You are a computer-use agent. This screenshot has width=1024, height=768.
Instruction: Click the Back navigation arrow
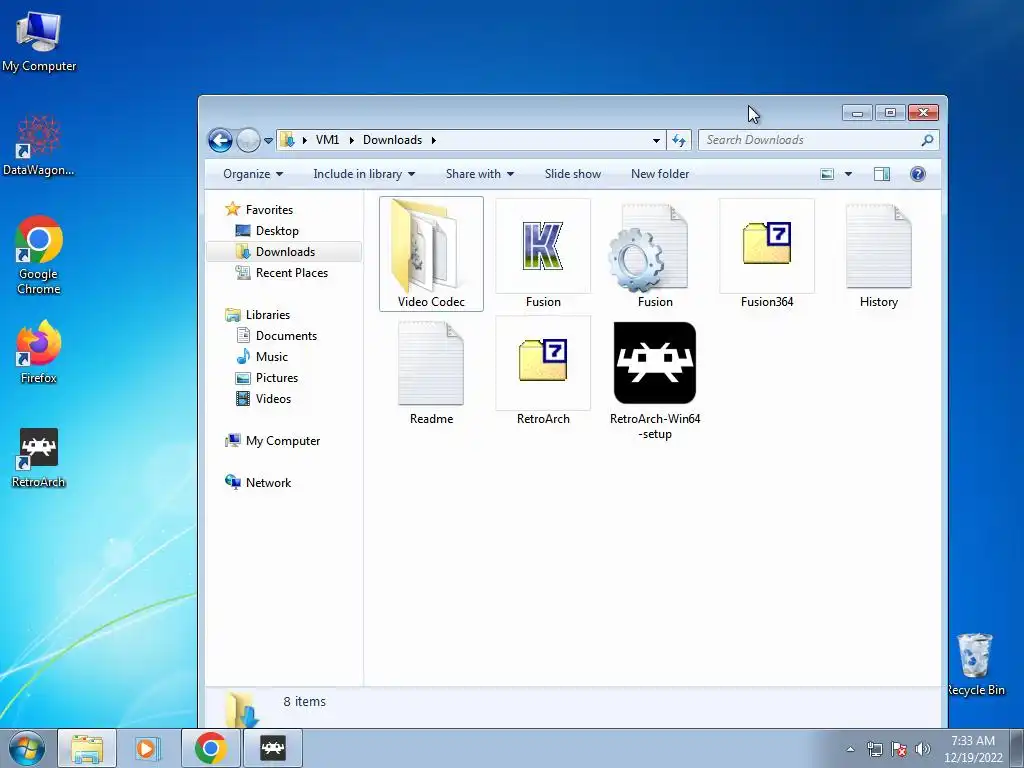click(x=220, y=140)
